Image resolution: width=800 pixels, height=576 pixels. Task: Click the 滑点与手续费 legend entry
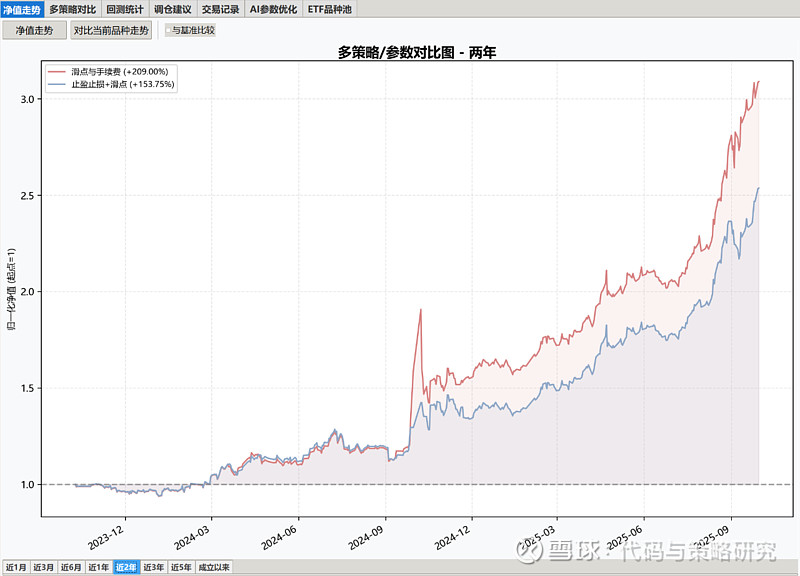pos(108,72)
